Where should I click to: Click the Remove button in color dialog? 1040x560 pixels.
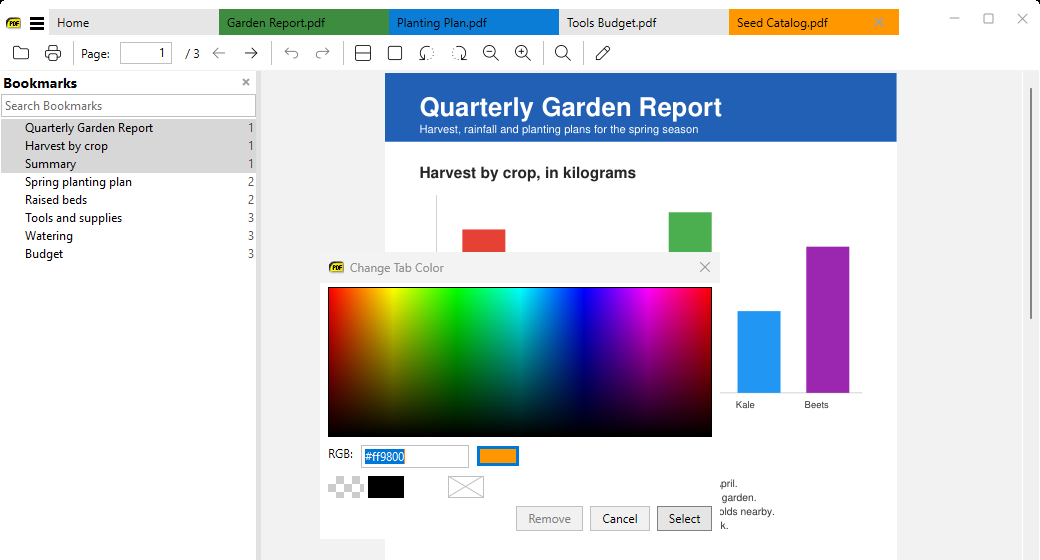point(549,519)
